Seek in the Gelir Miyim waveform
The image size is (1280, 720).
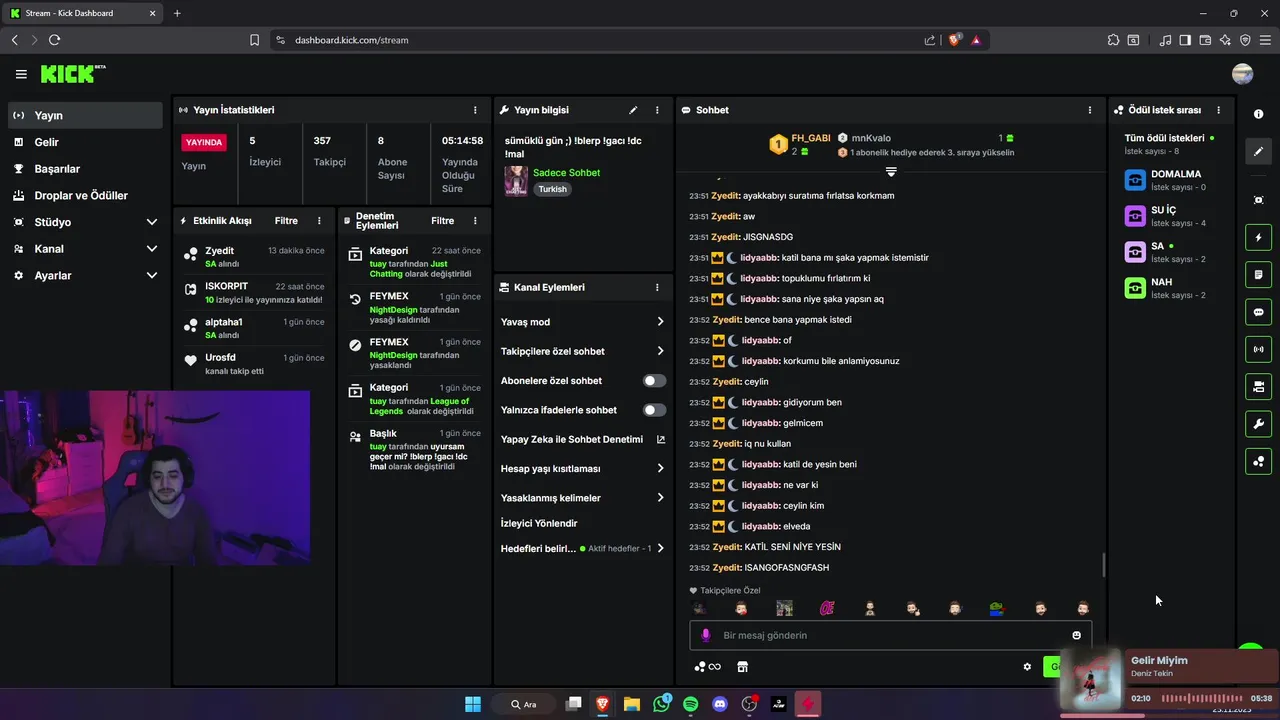[x=1201, y=698]
